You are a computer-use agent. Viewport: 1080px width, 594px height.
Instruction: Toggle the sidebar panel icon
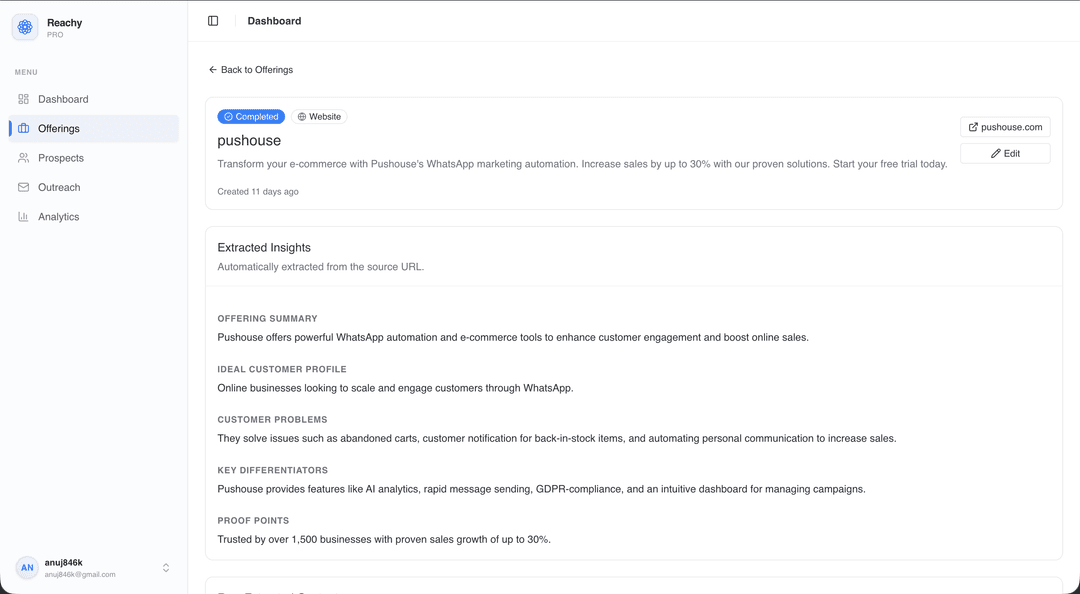[x=213, y=21]
